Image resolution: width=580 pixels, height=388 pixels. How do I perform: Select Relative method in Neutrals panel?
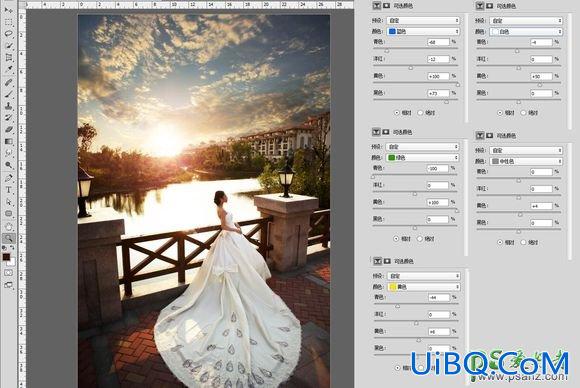pyautogui.click(x=500, y=242)
